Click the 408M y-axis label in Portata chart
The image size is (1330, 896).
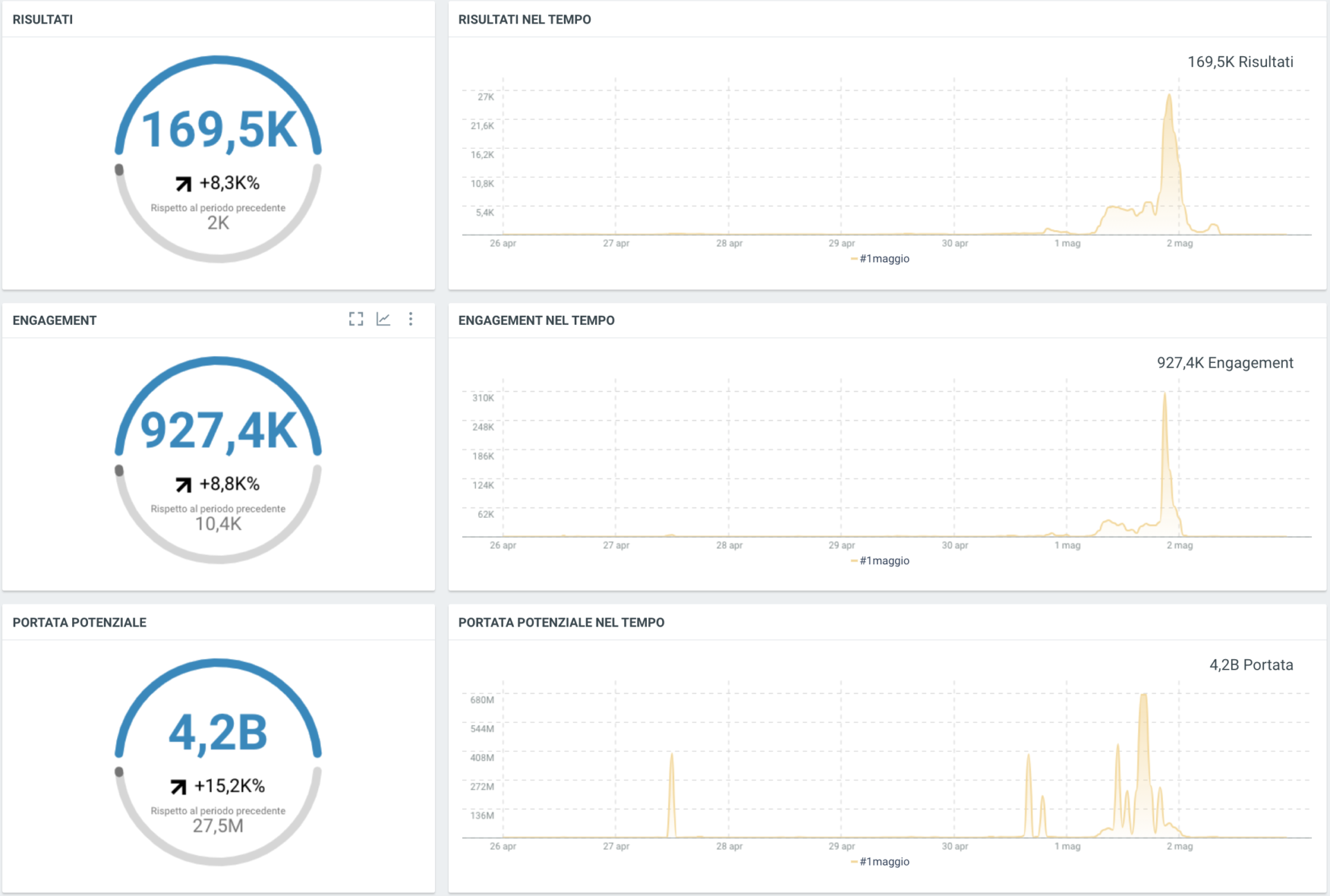click(482, 758)
